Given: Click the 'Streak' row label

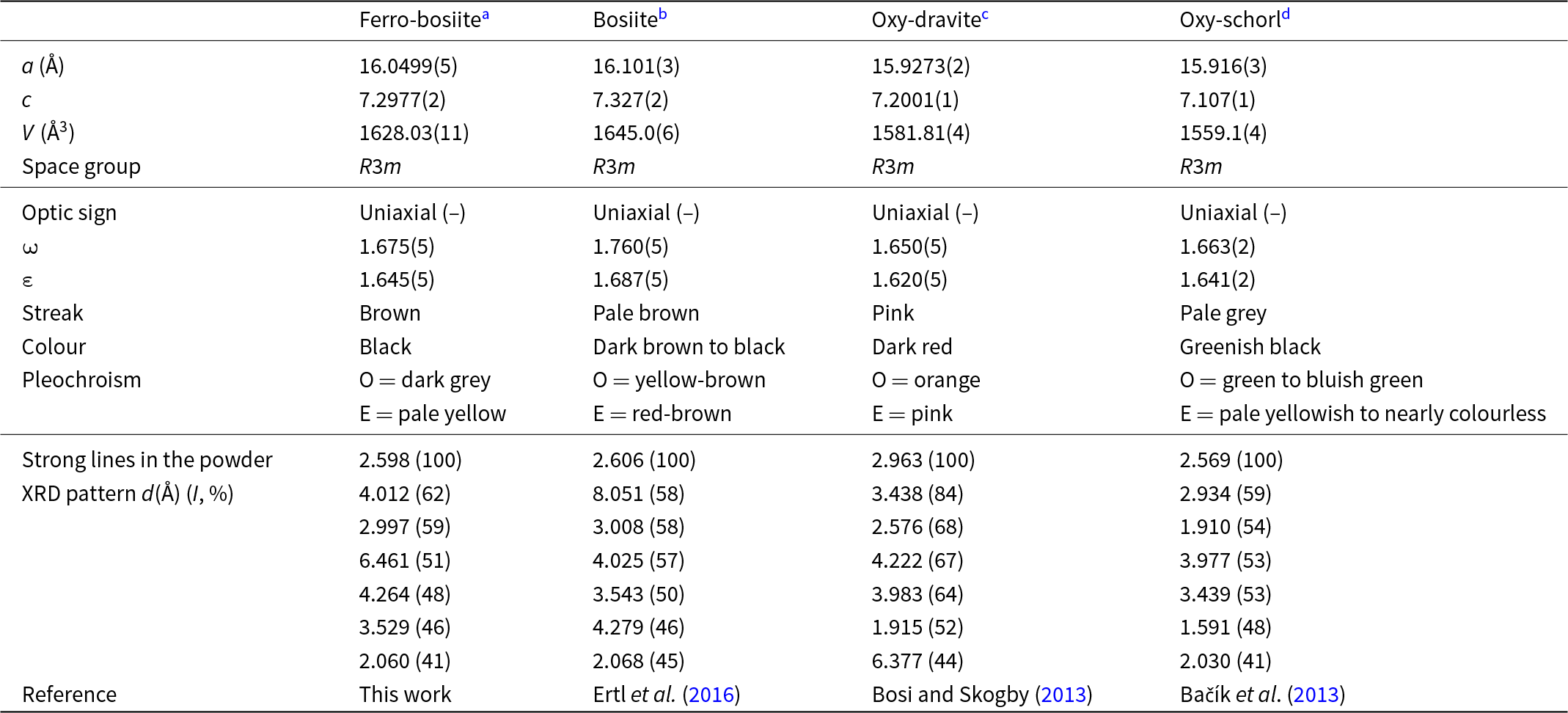Looking at the screenshot, I should 53,313.
